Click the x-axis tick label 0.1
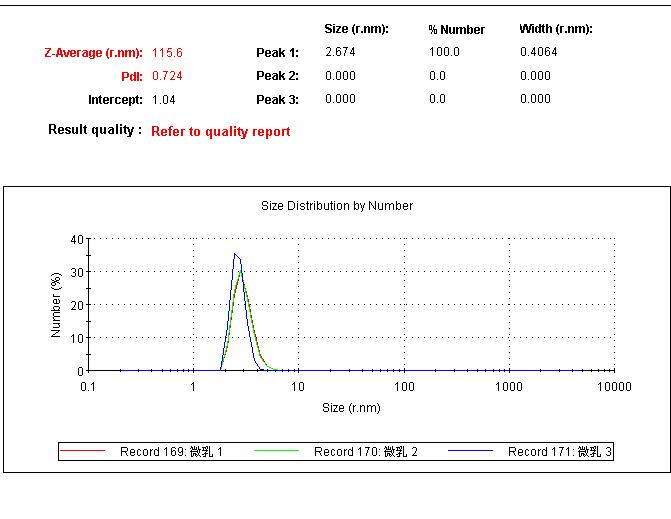Screen dimensions: 671x519 [88, 387]
